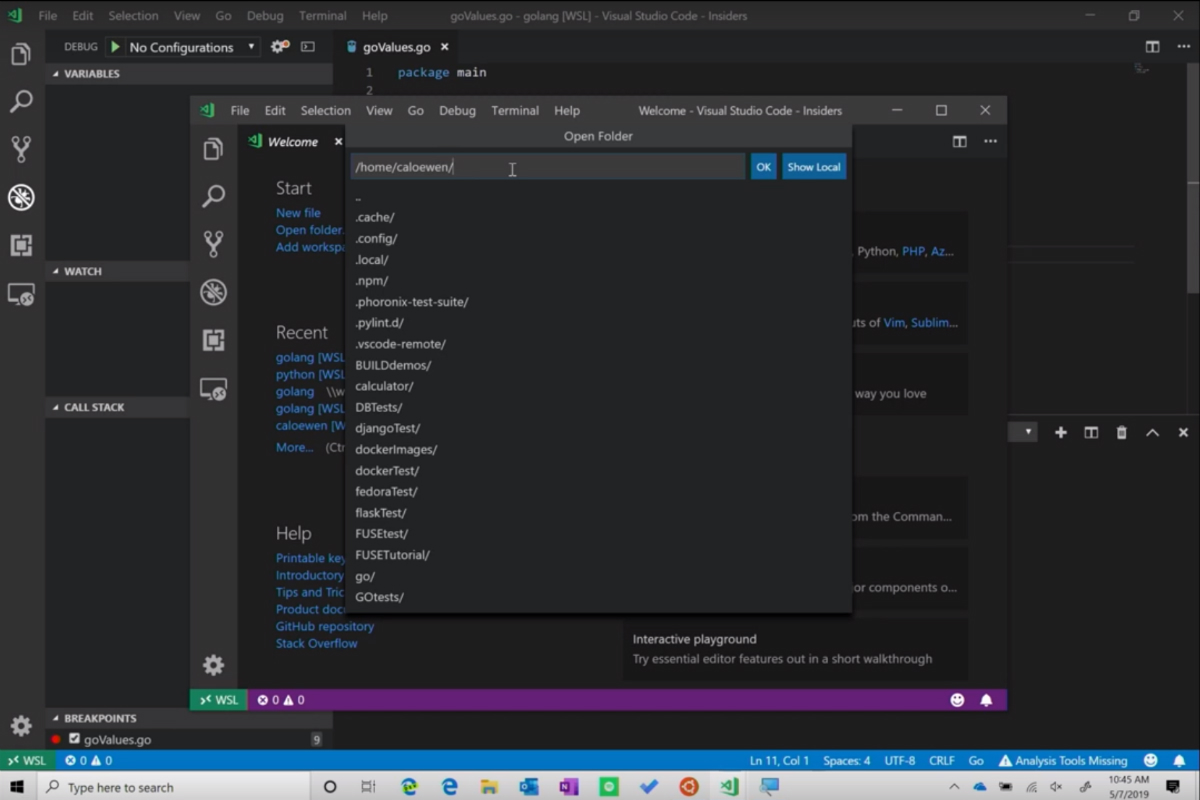Open Search view in the Welcome window
This screenshot has height=800, width=1200.
point(213,196)
